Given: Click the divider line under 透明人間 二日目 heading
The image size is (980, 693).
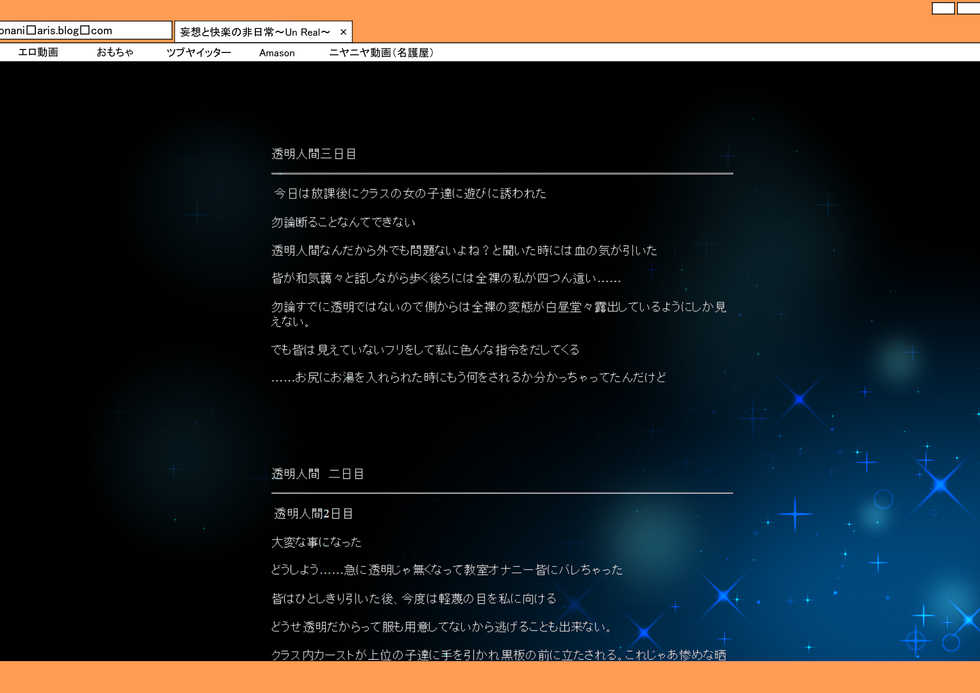Looking at the screenshot, I should 502,493.
